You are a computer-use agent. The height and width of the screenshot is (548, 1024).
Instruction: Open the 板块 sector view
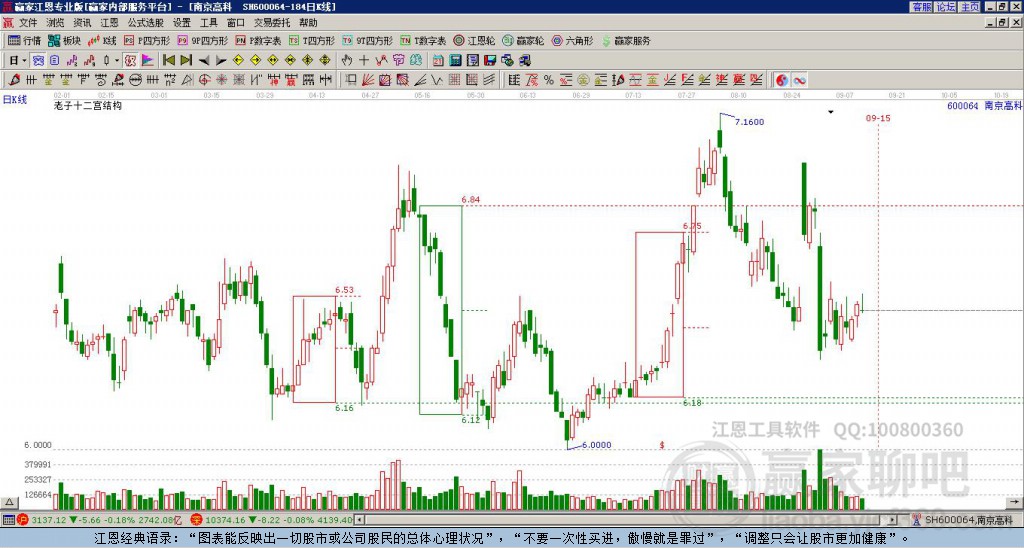coord(65,40)
